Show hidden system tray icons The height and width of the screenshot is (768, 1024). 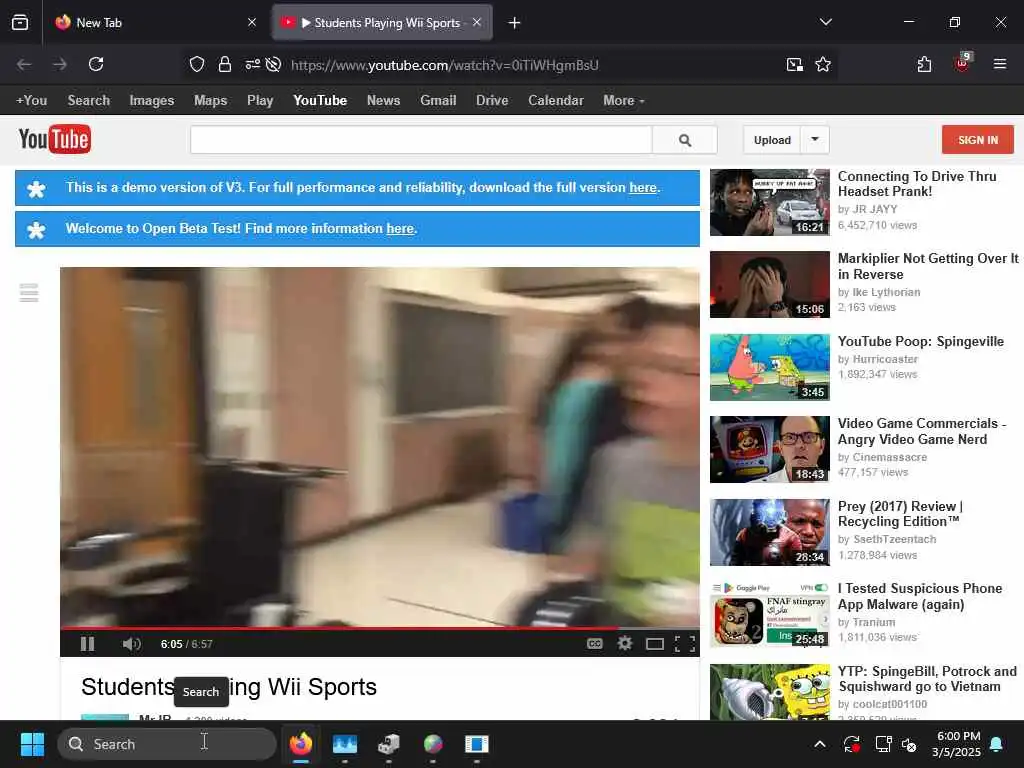820,744
